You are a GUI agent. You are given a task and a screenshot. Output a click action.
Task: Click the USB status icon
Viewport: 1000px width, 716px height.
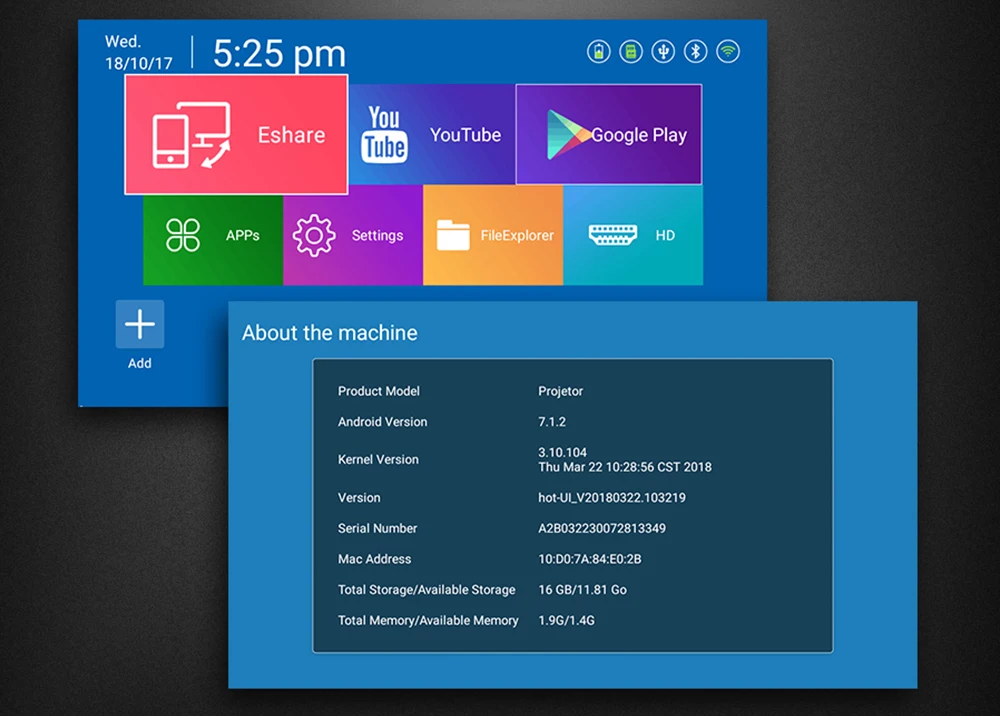[663, 52]
